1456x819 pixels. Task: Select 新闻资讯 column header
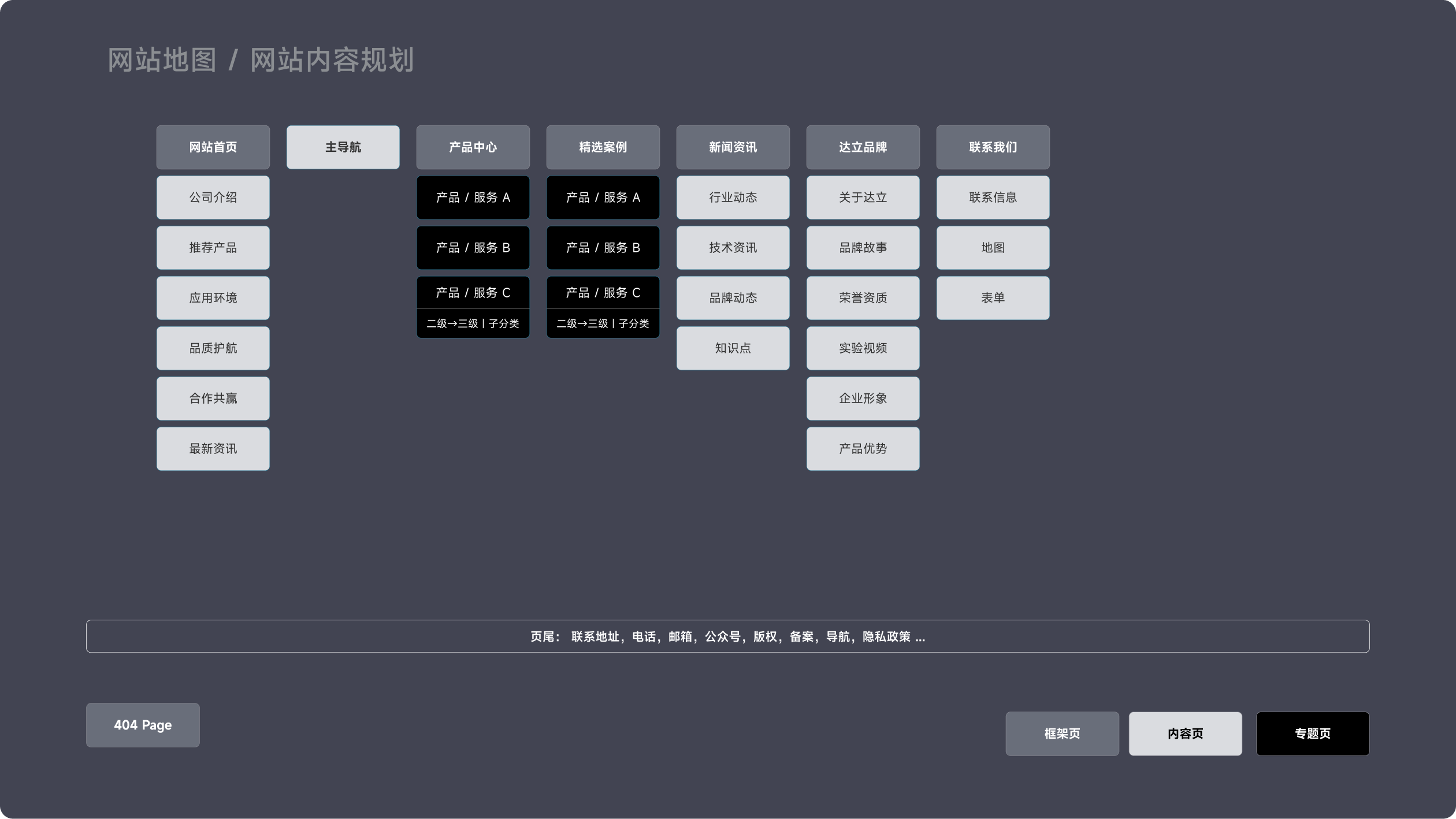733,147
